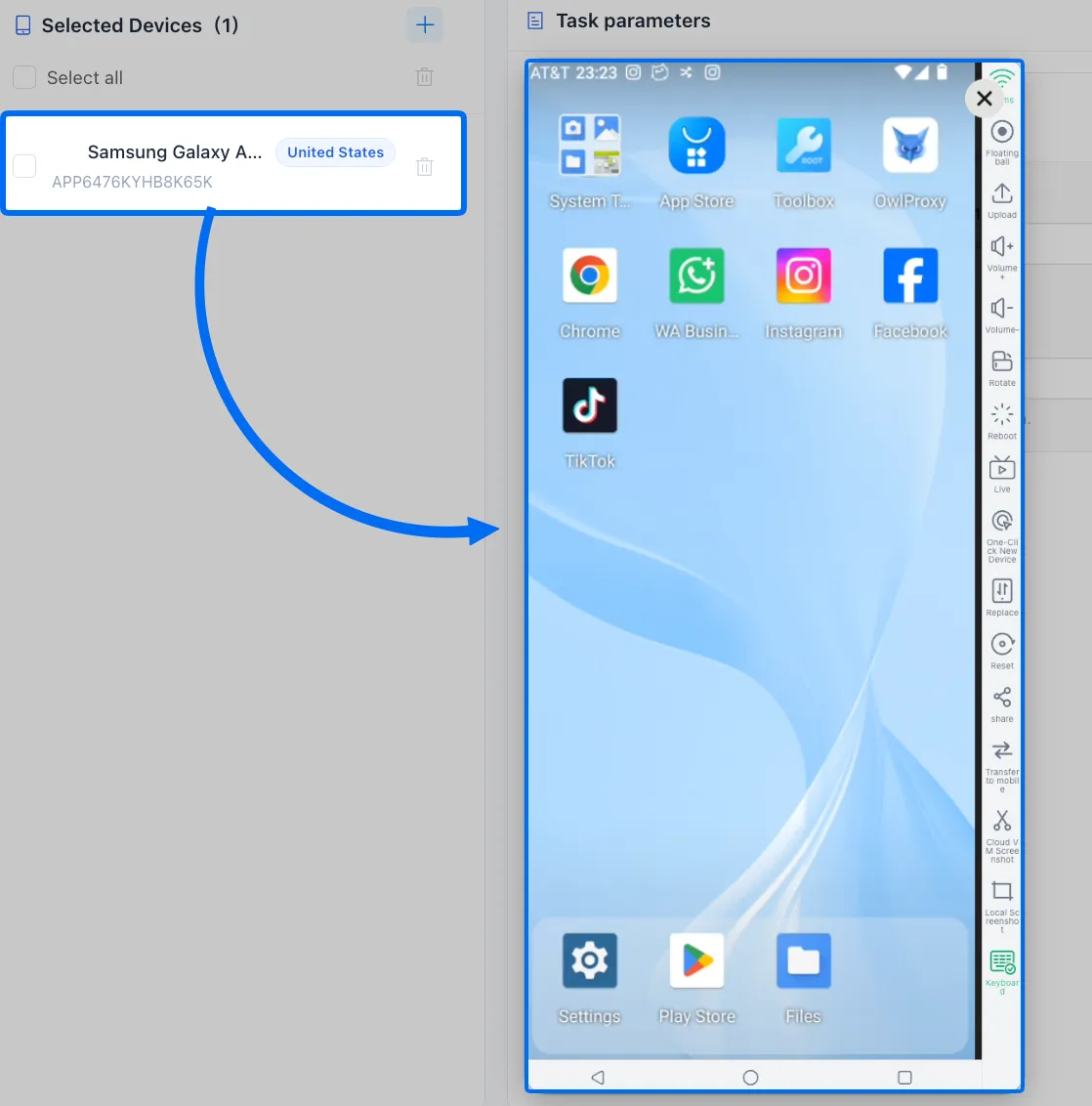Tap the Android back navigation button
Viewport: 1092px width, 1106px height.
pos(598,1077)
